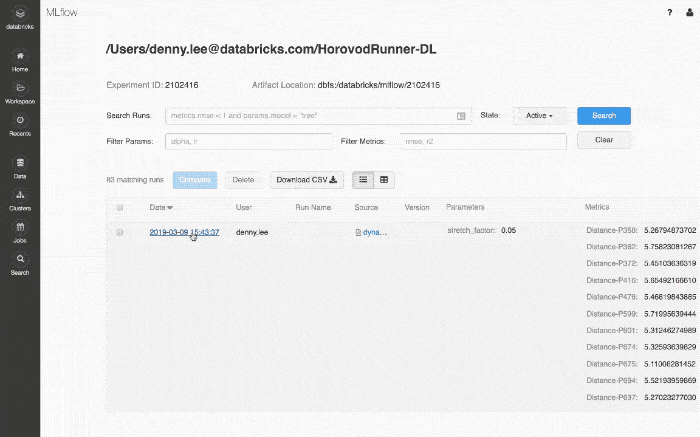The image size is (700, 437).
Task: Download runs as CSV
Action: pyautogui.click(x=307, y=180)
